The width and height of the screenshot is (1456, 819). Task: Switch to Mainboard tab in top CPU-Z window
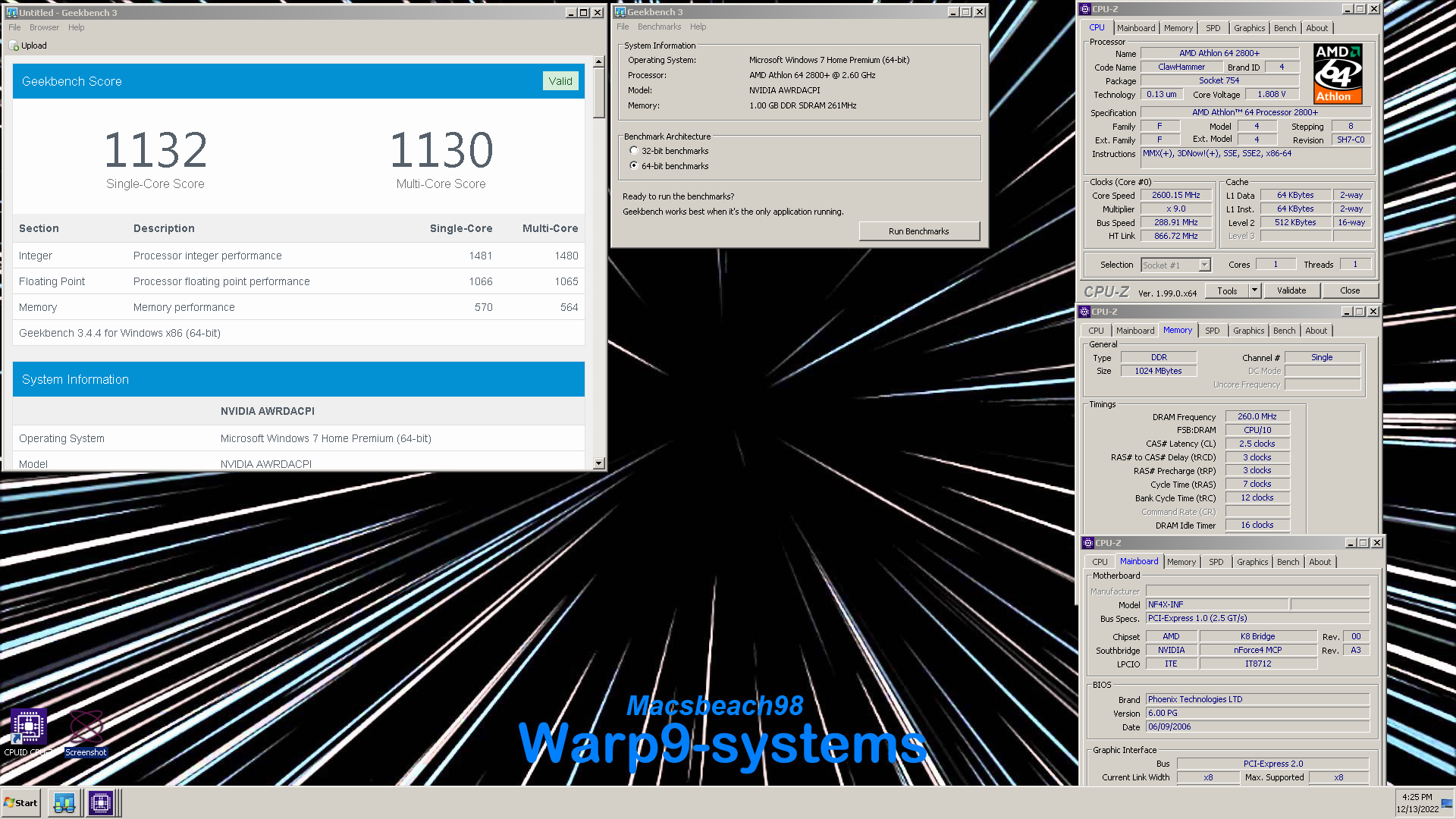pyautogui.click(x=1136, y=28)
